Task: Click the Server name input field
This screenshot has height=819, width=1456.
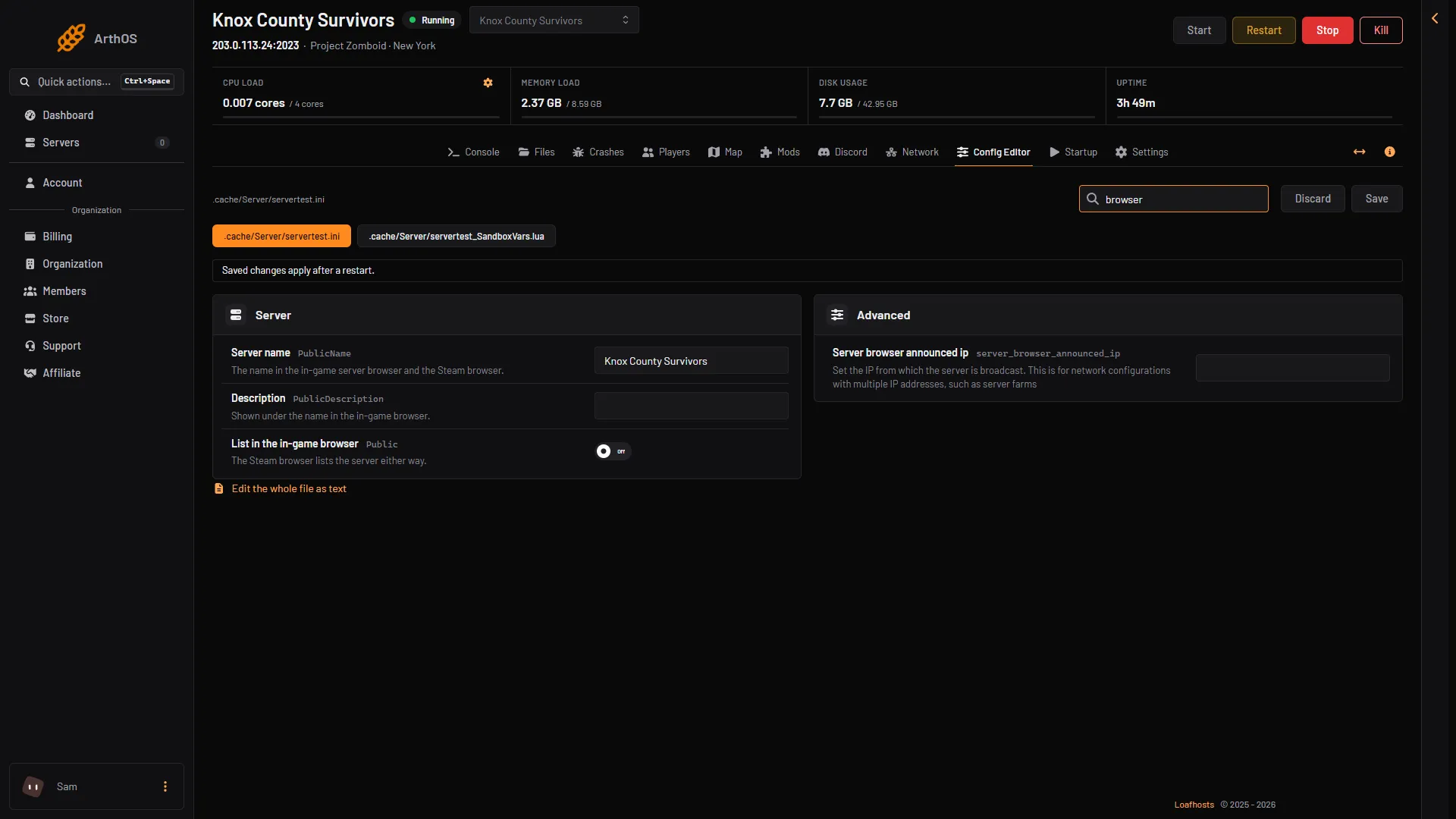Action: (x=691, y=361)
